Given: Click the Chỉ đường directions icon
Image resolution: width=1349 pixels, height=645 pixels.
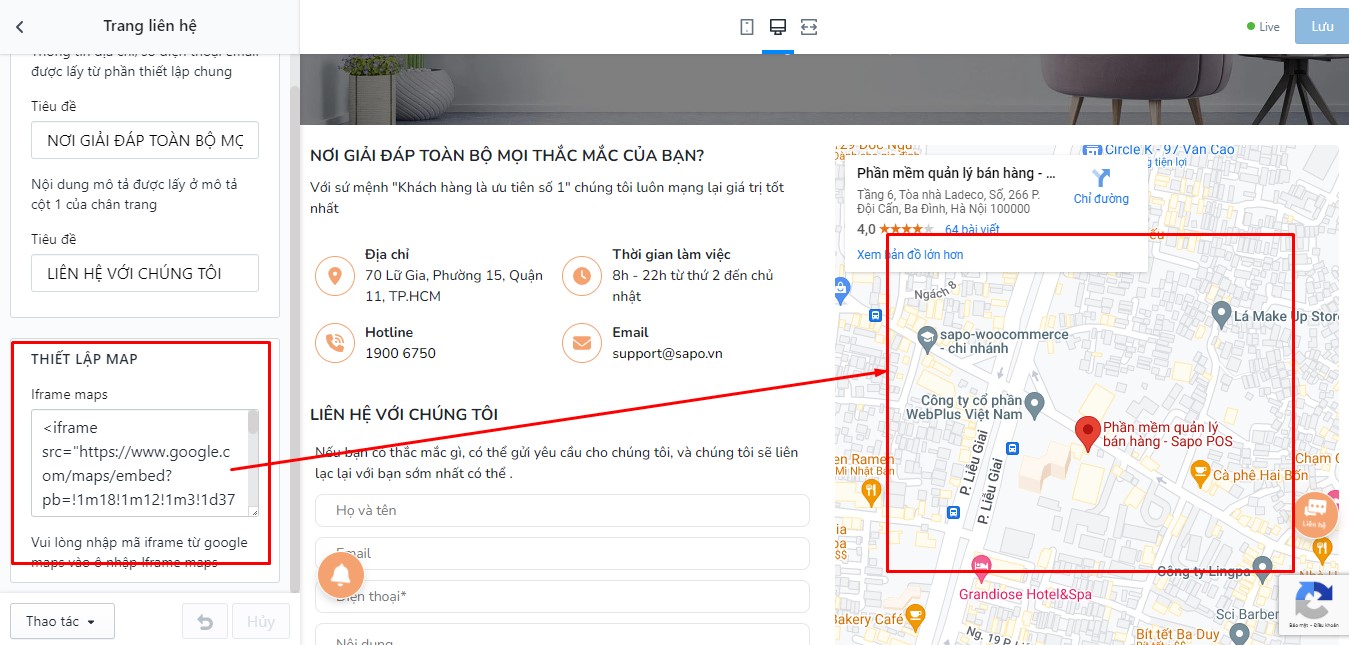Looking at the screenshot, I should pyautogui.click(x=1101, y=179).
